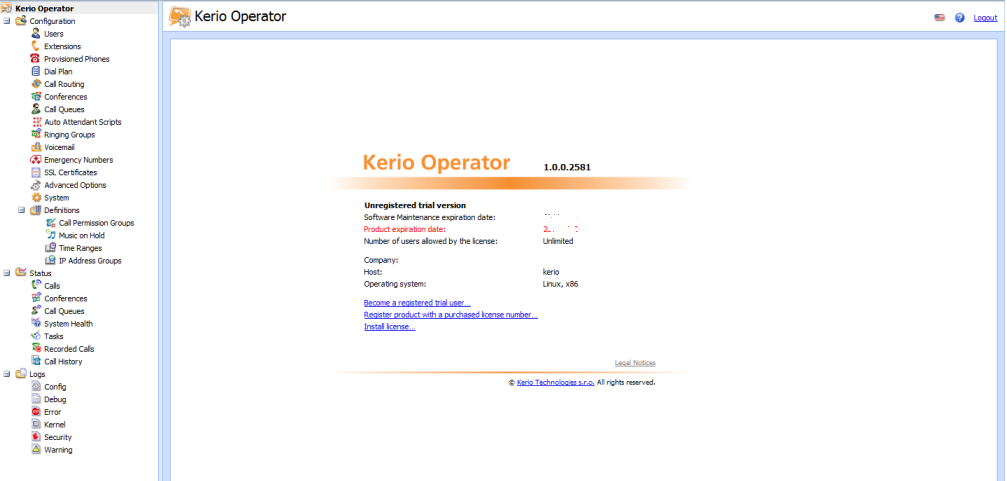This screenshot has width=1007, height=481.
Task: Select the Logs folder label
Action: pos(37,374)
